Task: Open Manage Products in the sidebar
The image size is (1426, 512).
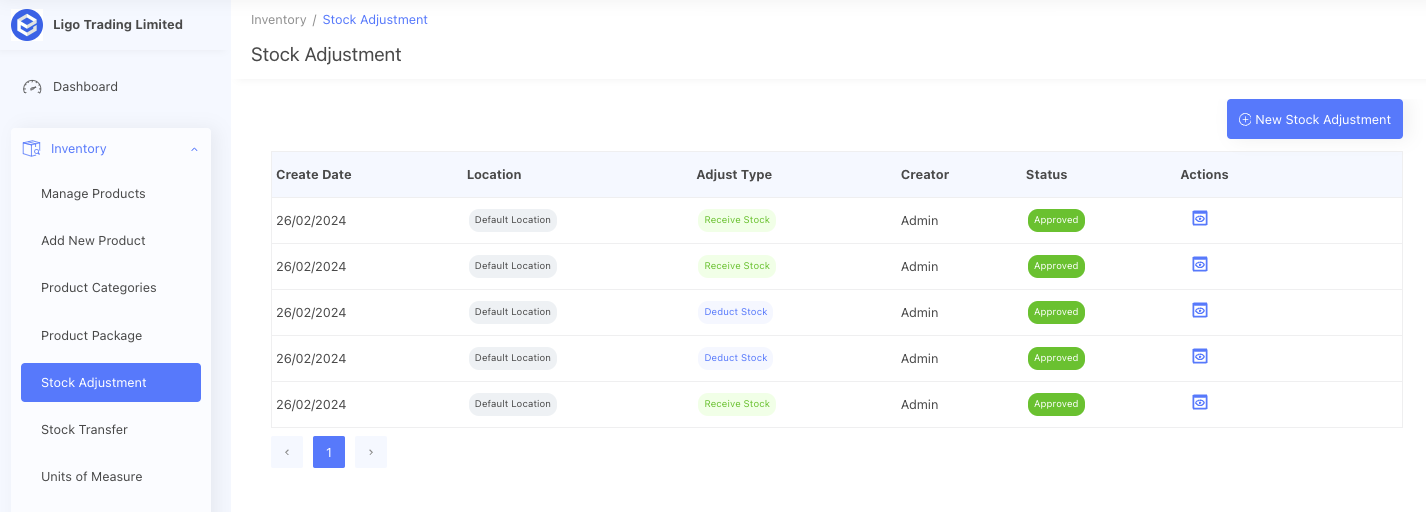Action: 93,194
